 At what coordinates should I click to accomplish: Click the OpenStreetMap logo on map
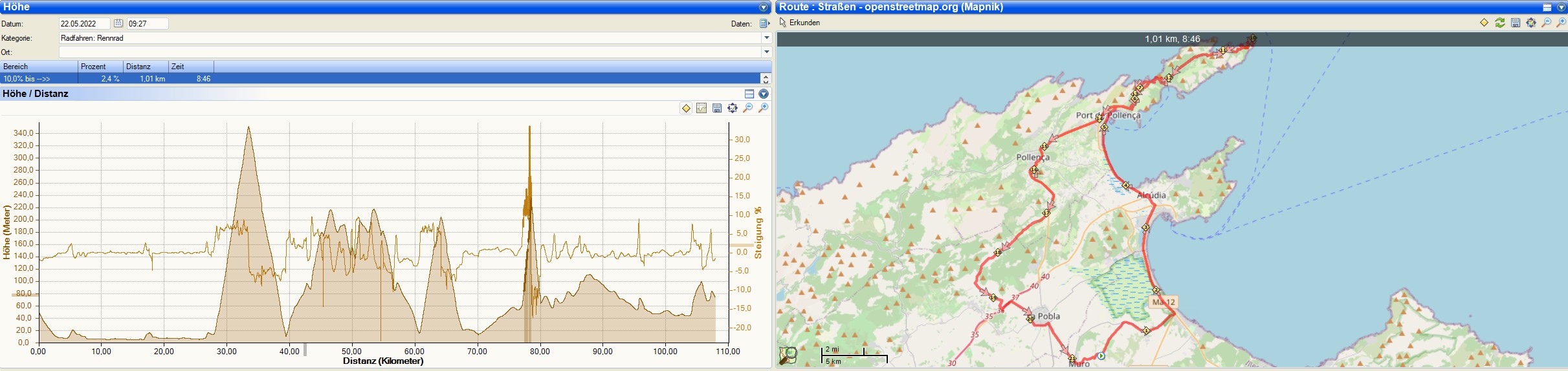[x=788, y=355]
